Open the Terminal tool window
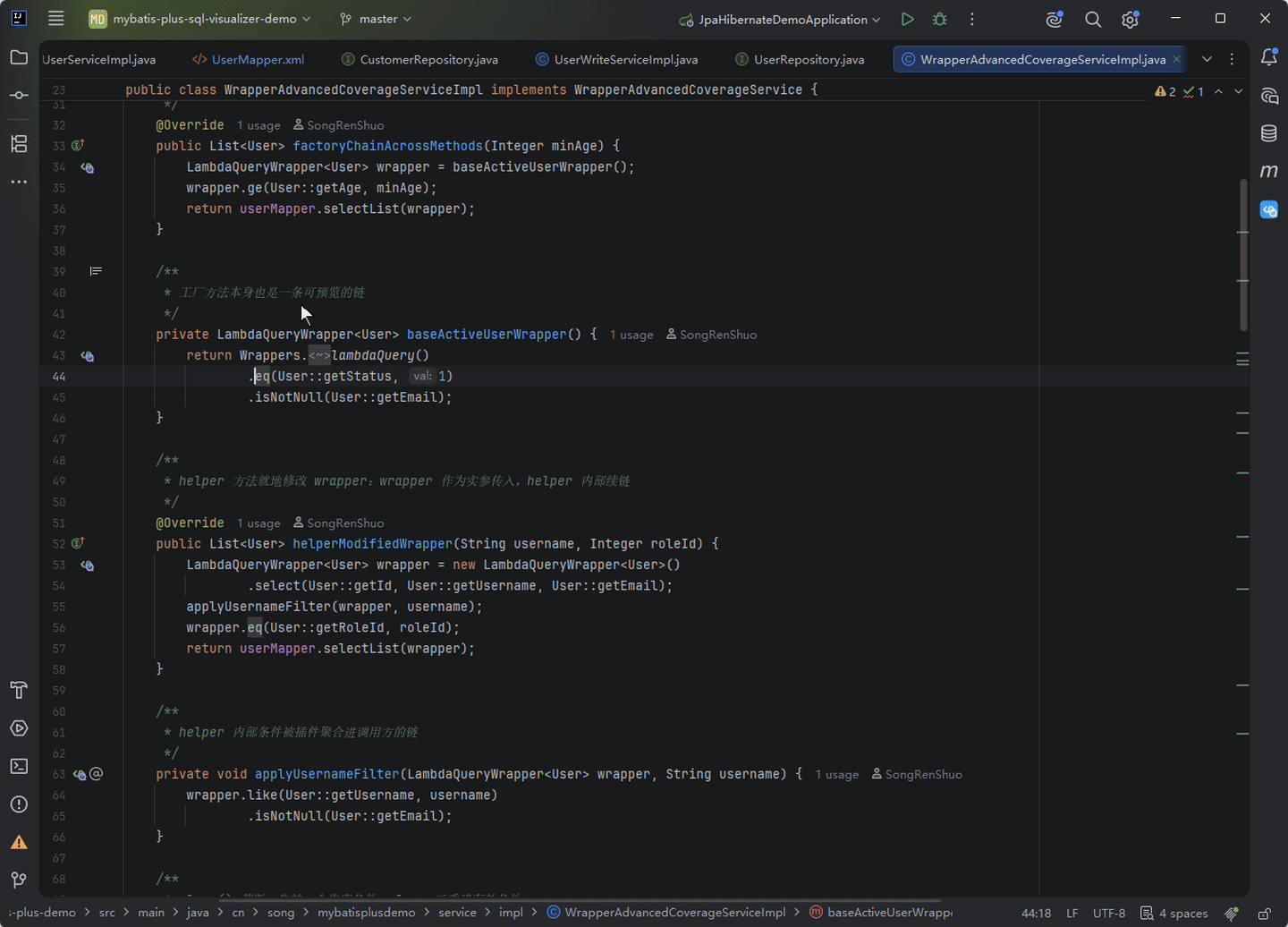This screenshot has height=927, width=1288. coord(19,766)
